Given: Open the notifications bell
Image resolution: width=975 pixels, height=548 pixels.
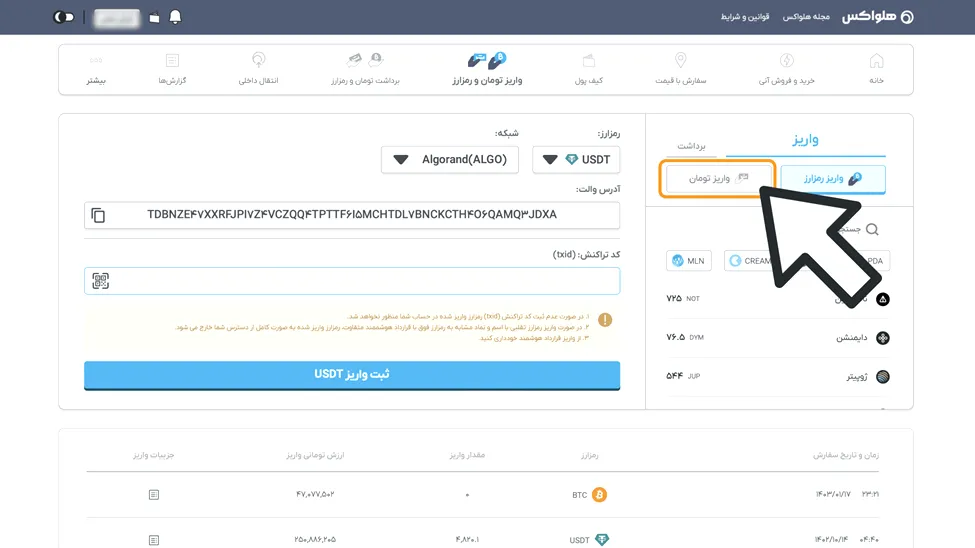Looking at the screenshot, I should coord(175,17).
